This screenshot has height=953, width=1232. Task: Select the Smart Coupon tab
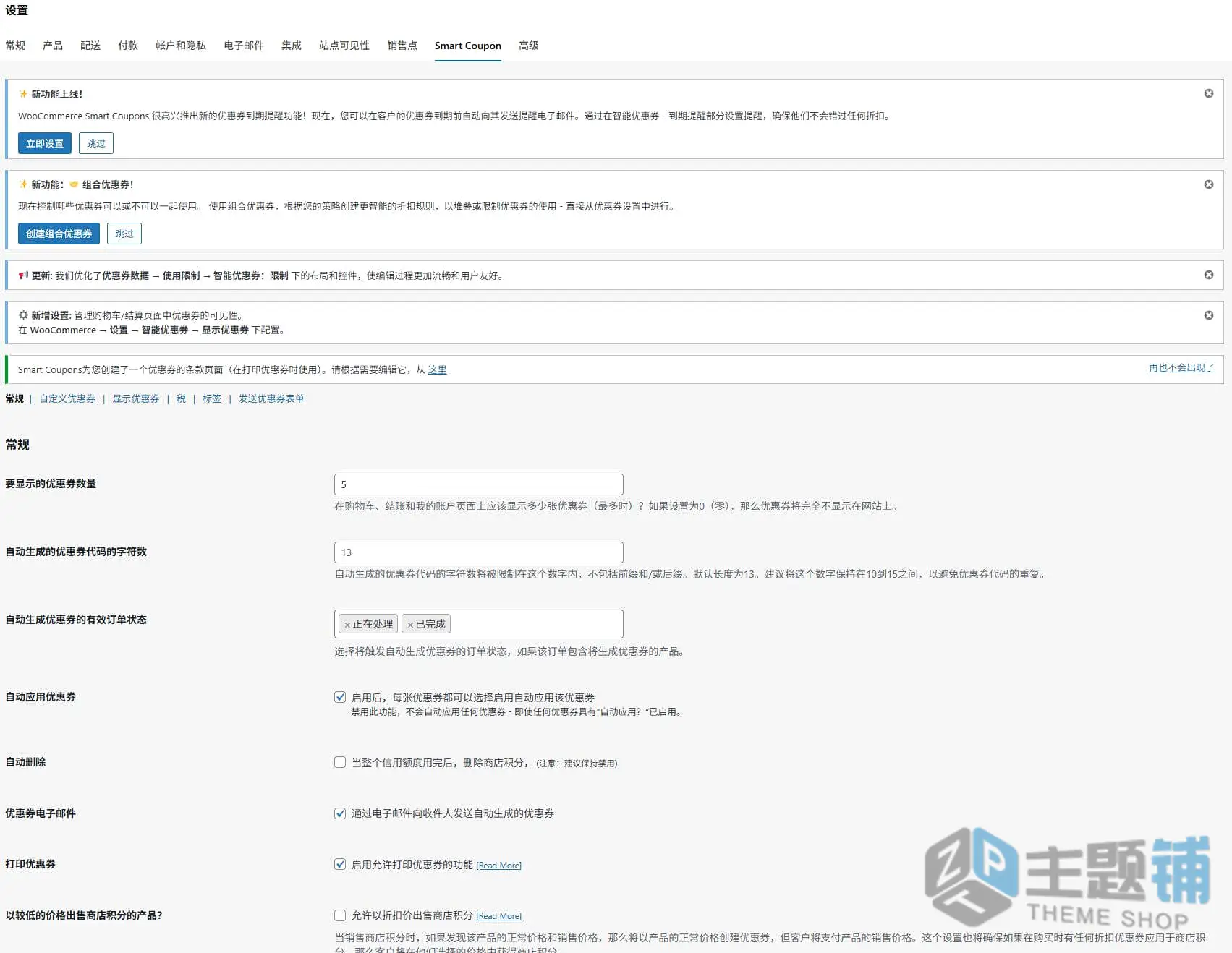point(468,46)
